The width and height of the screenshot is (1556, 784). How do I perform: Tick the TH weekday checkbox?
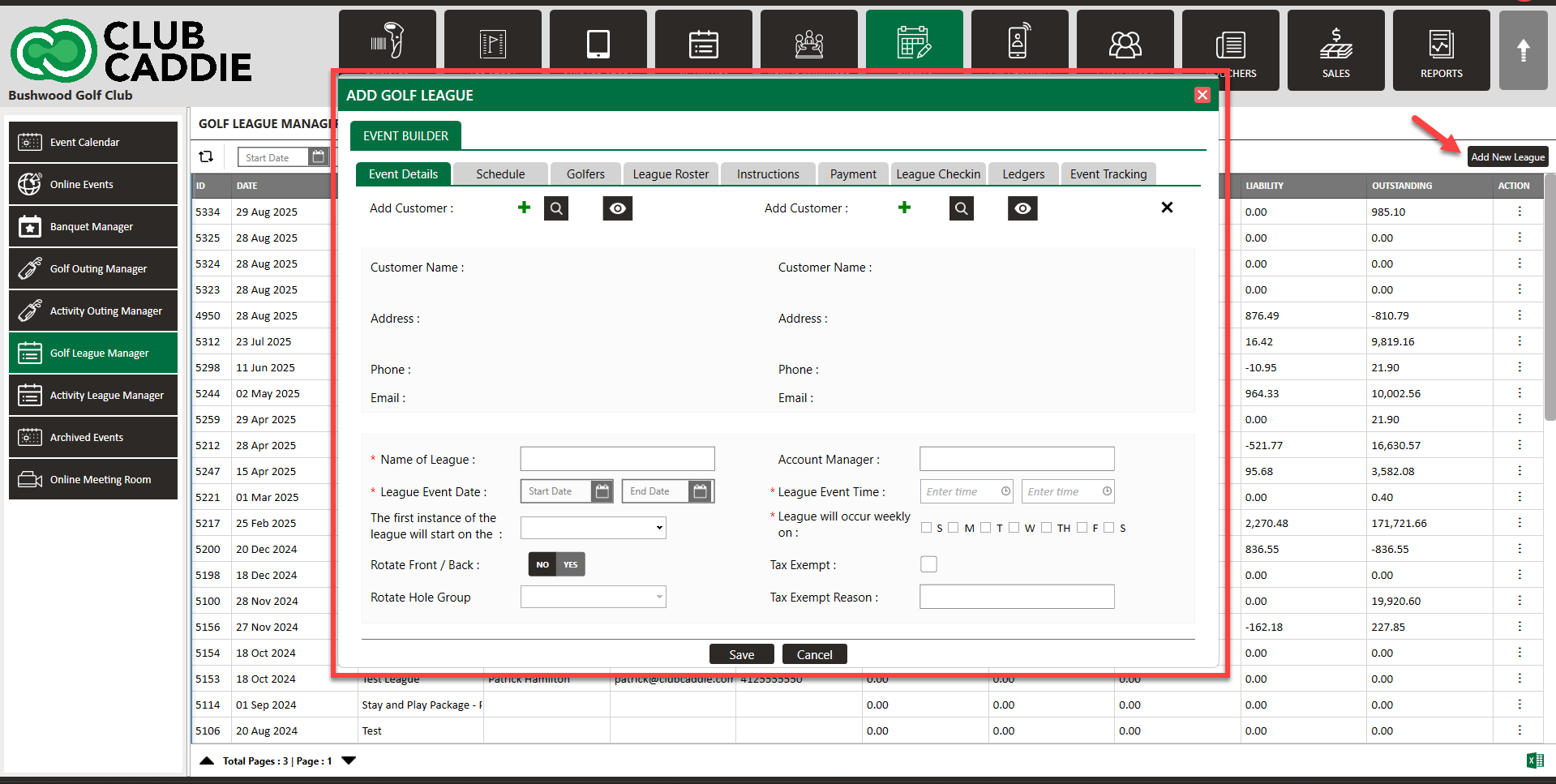point(1047,528)
